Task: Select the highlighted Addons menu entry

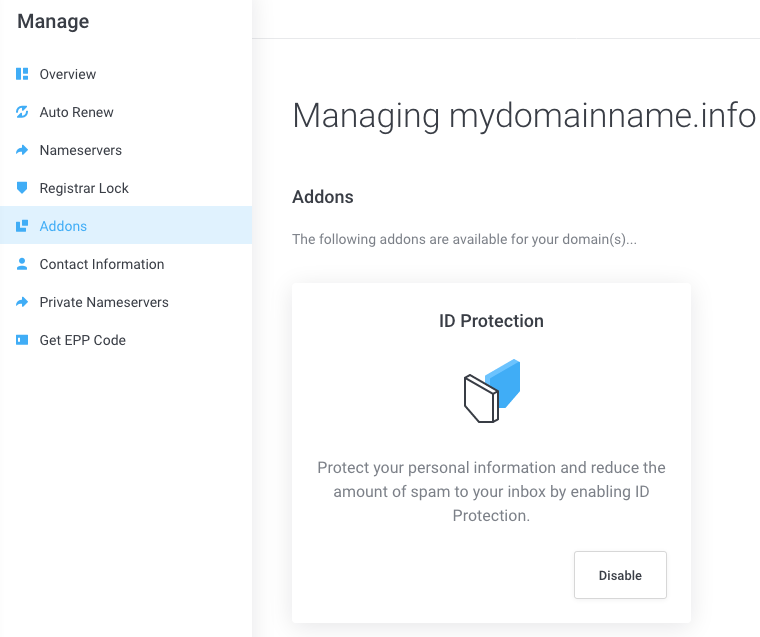Action: (x=63, y=226)
